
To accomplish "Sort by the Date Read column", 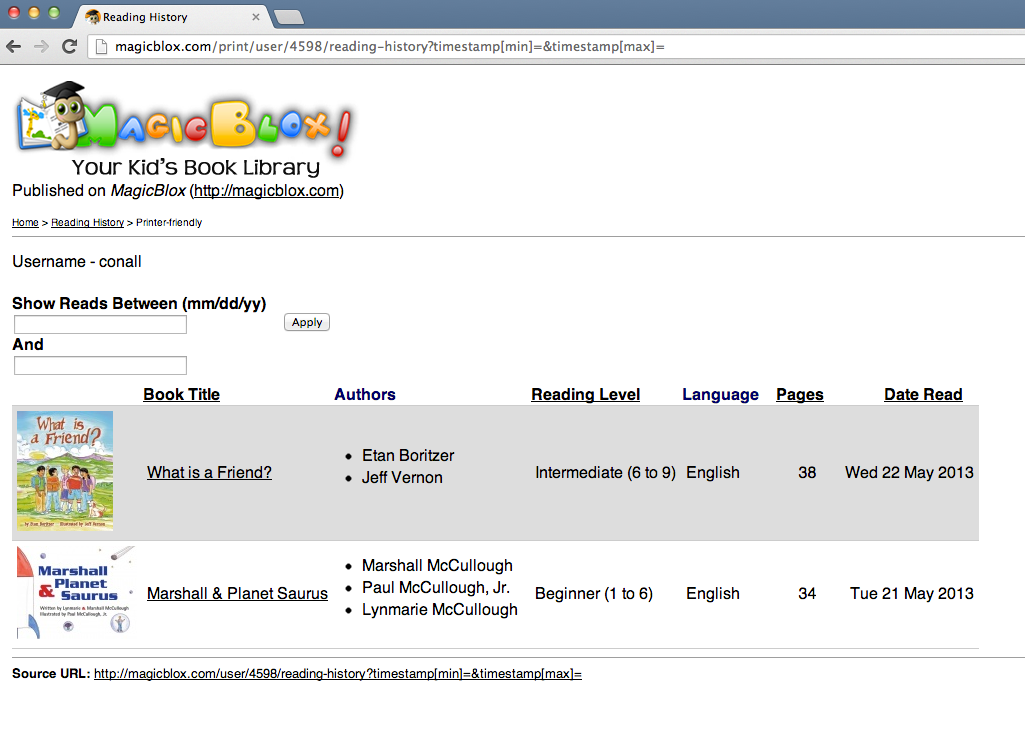I will [923, 394].
